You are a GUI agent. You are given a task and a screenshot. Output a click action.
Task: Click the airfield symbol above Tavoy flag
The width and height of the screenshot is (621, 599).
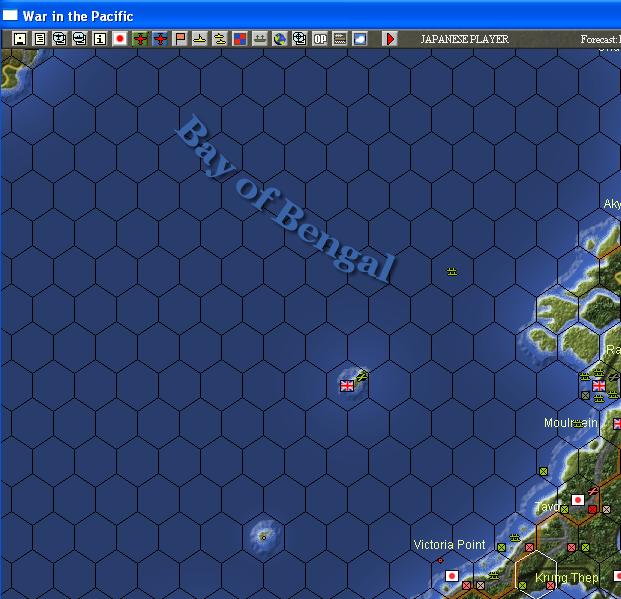point(593,491)
